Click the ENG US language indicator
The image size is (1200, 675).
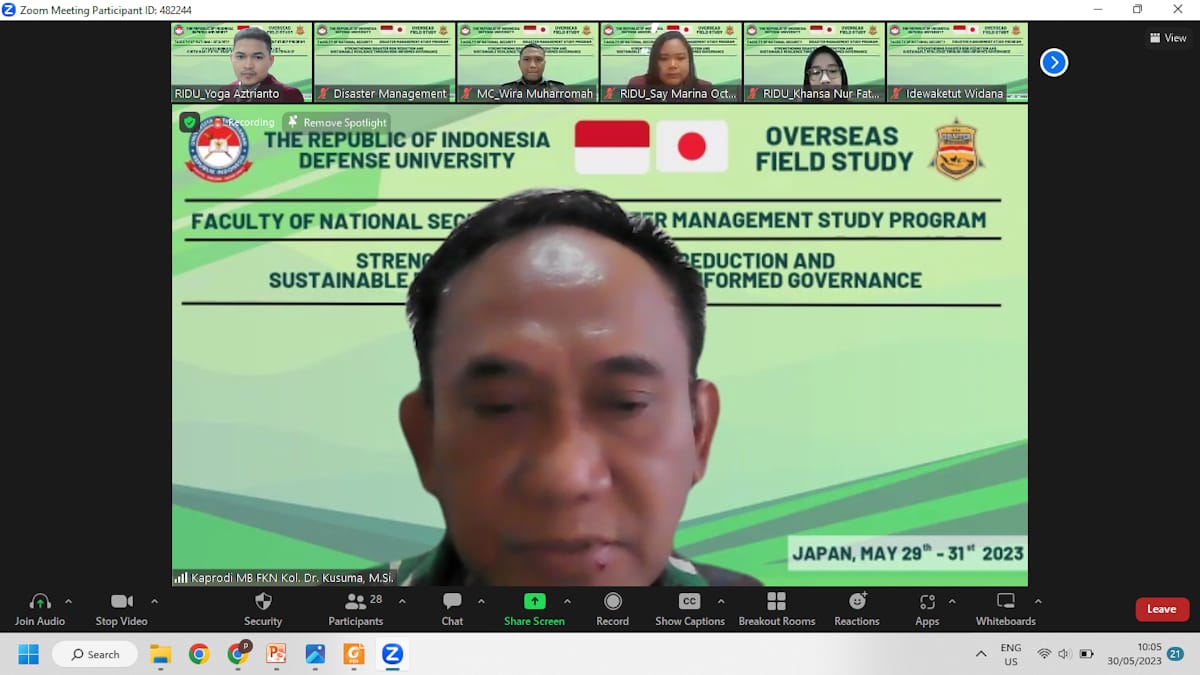[1011, 654]
